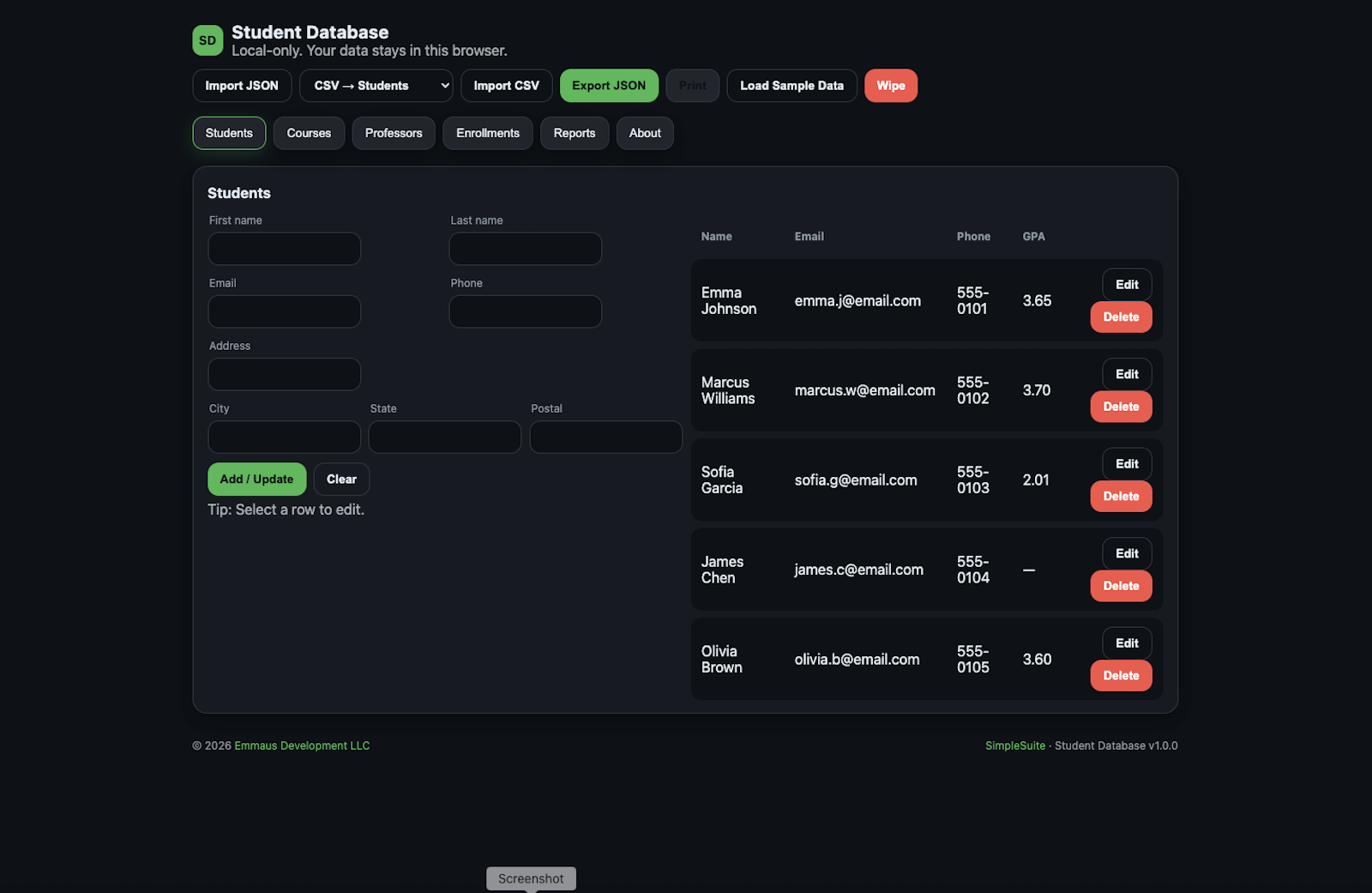Open the CSV → Students export dropdown
Screen dimensions: 1372x893
tap(376, 86)
